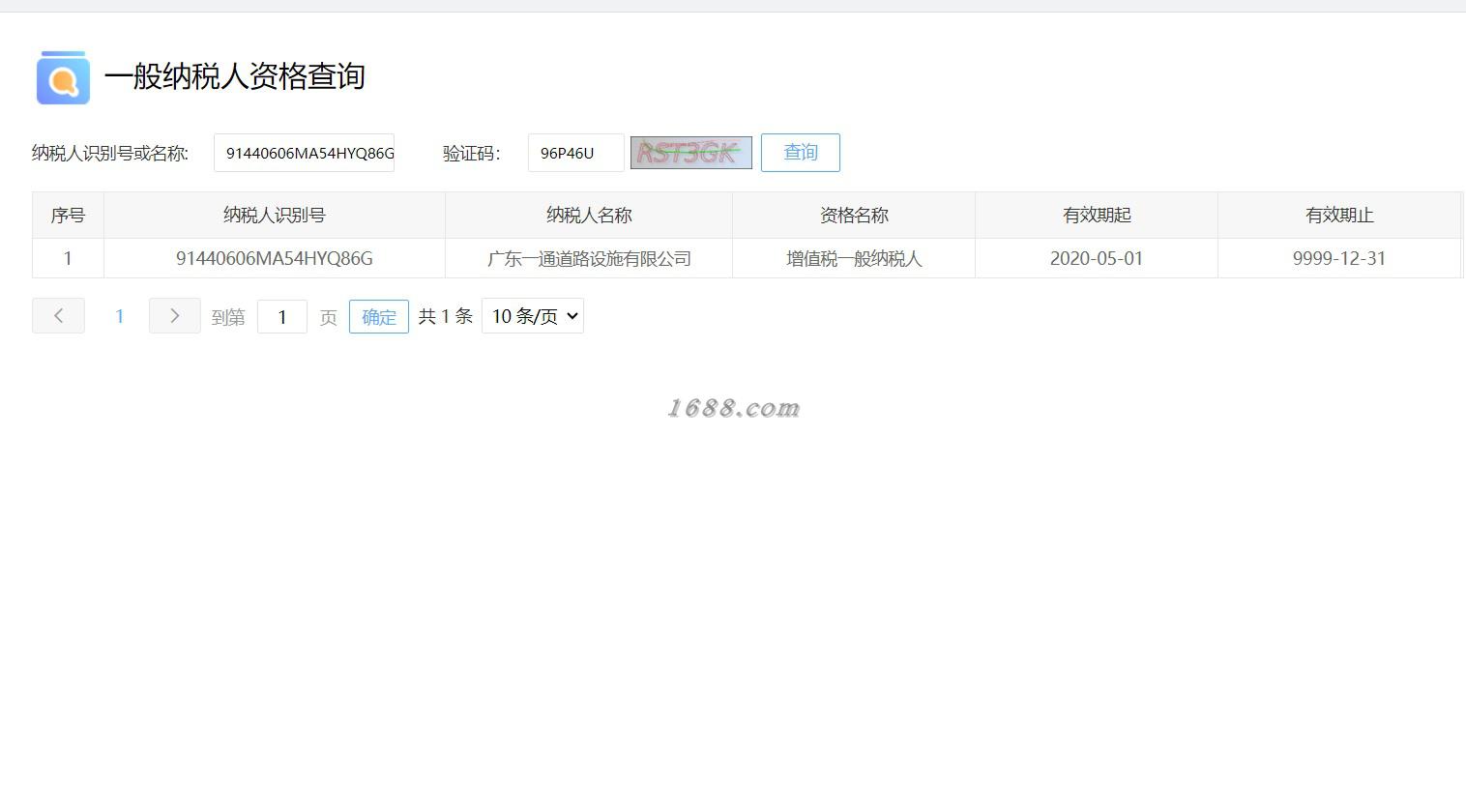Focus the 验证码 captcha input field
Viewport: 1466px width, 812px height.
pos(576,153)
